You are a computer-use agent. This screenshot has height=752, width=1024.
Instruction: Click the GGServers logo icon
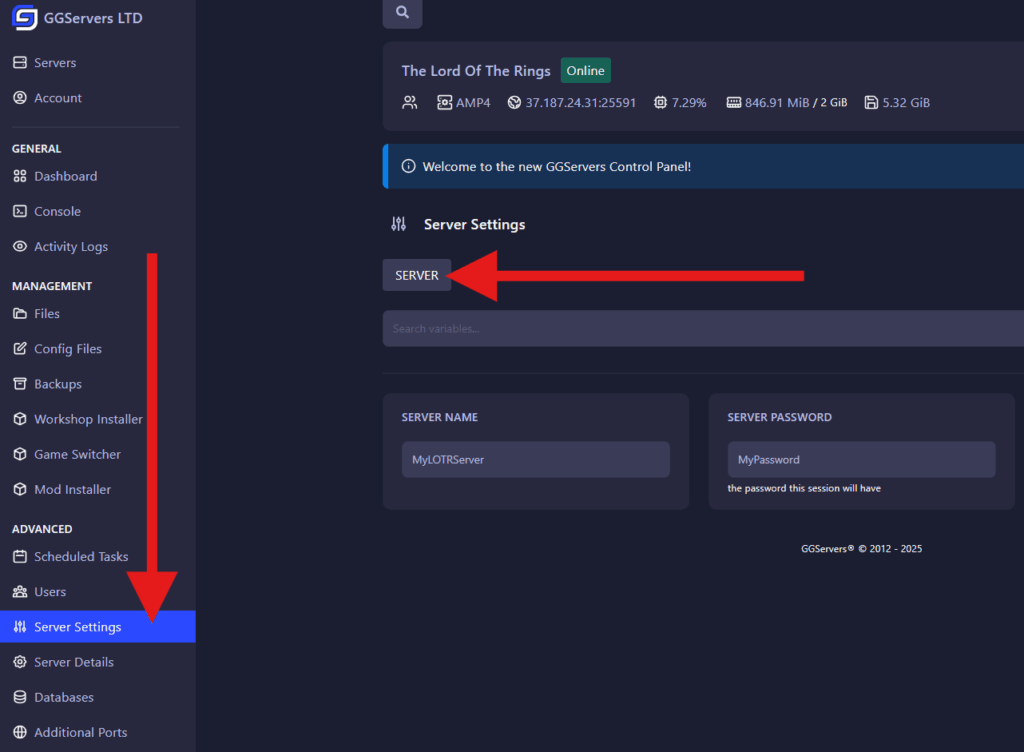pos(25,18)
